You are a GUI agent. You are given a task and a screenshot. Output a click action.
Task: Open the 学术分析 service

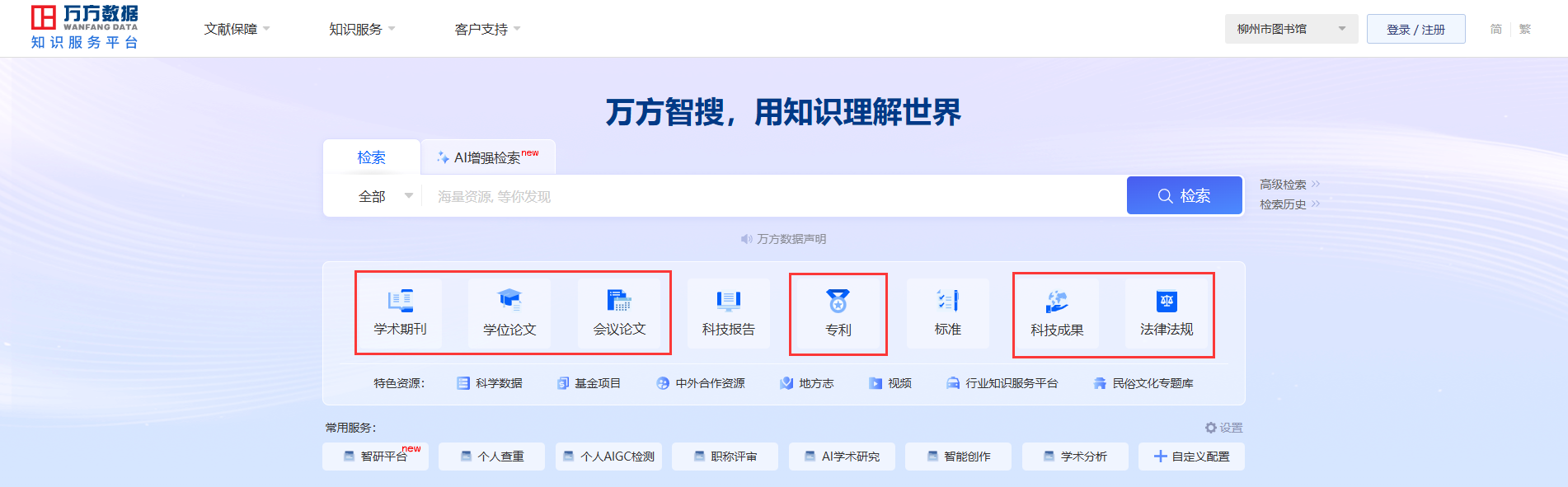point(1075,457)
